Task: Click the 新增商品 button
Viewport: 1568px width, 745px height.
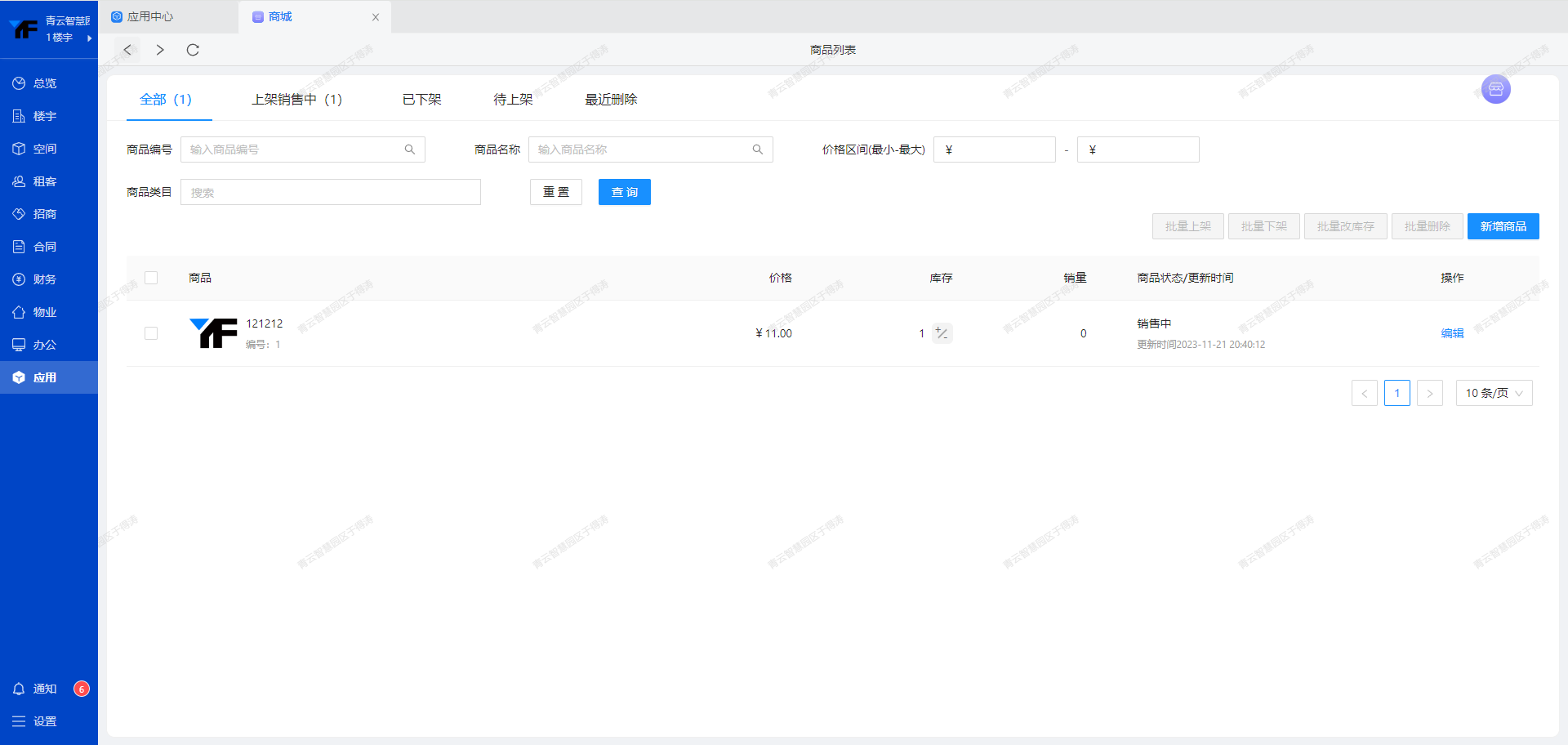Action: point(1503,226)
